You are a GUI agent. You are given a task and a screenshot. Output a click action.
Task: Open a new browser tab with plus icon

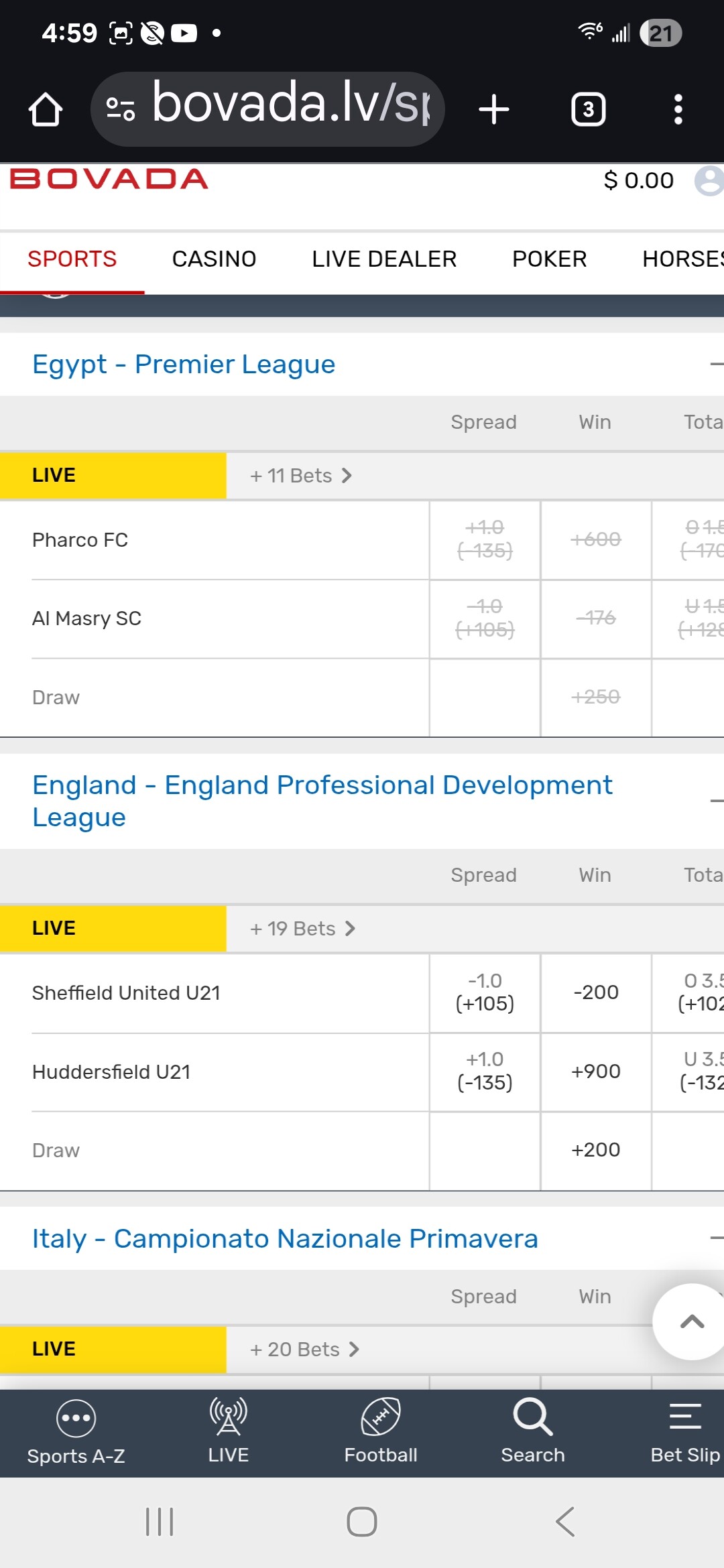(x=494, y=109)
